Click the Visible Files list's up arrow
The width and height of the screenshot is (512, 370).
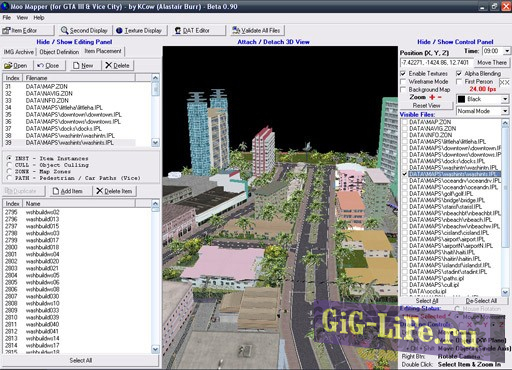pos(505,123)
